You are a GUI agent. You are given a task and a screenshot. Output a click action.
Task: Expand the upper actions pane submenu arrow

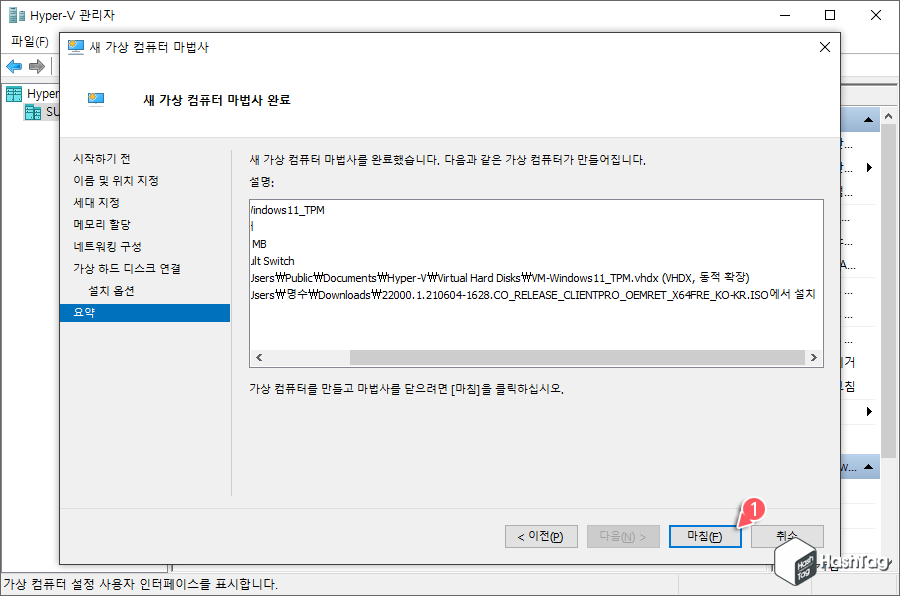pos(869,168)
